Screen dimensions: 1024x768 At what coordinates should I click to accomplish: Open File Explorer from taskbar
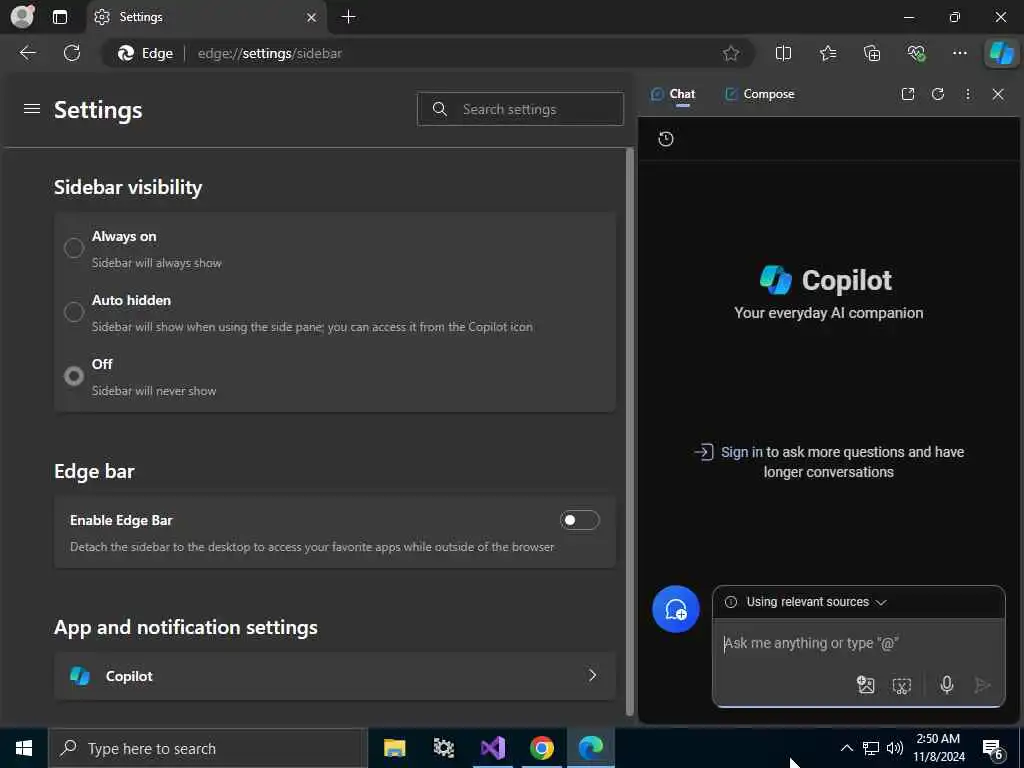(394, 748)
